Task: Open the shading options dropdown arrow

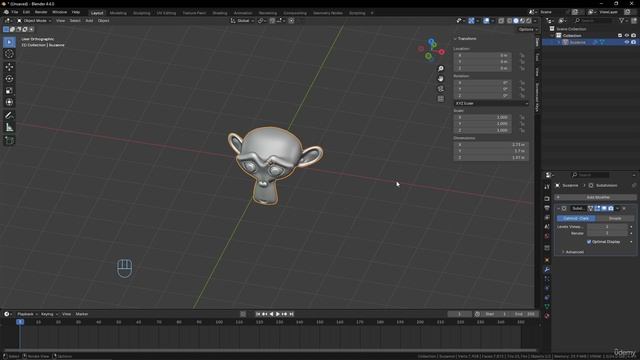Action: click(x=535, y=20)
